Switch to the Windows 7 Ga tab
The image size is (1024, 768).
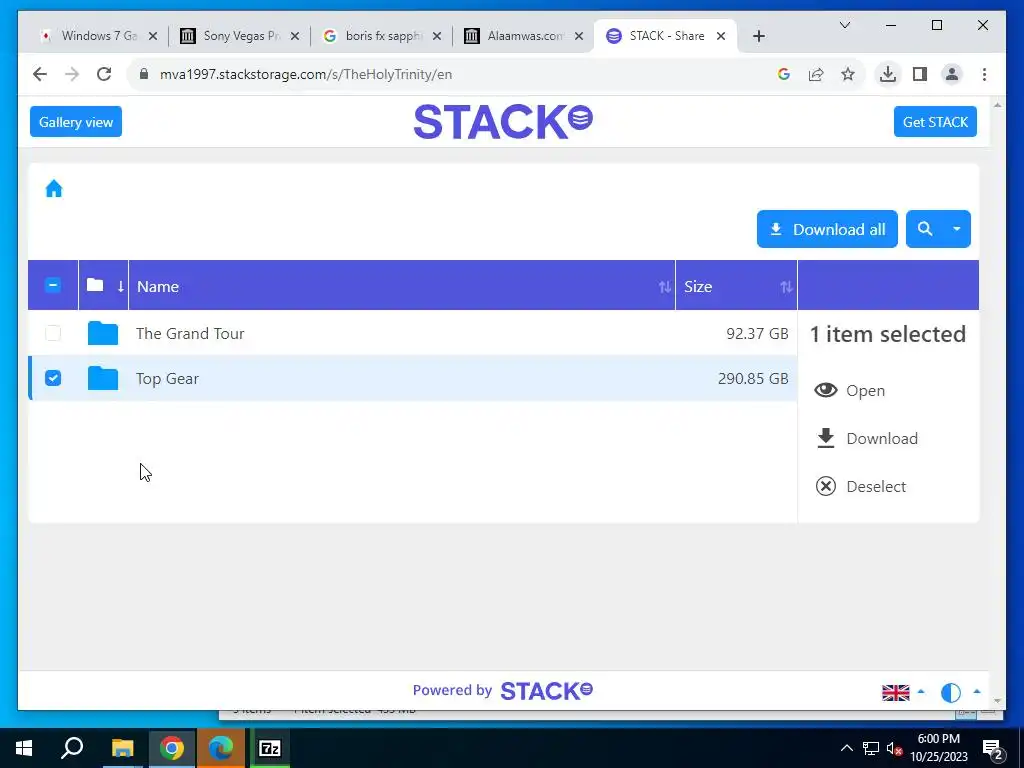click(x=98, y=36)
